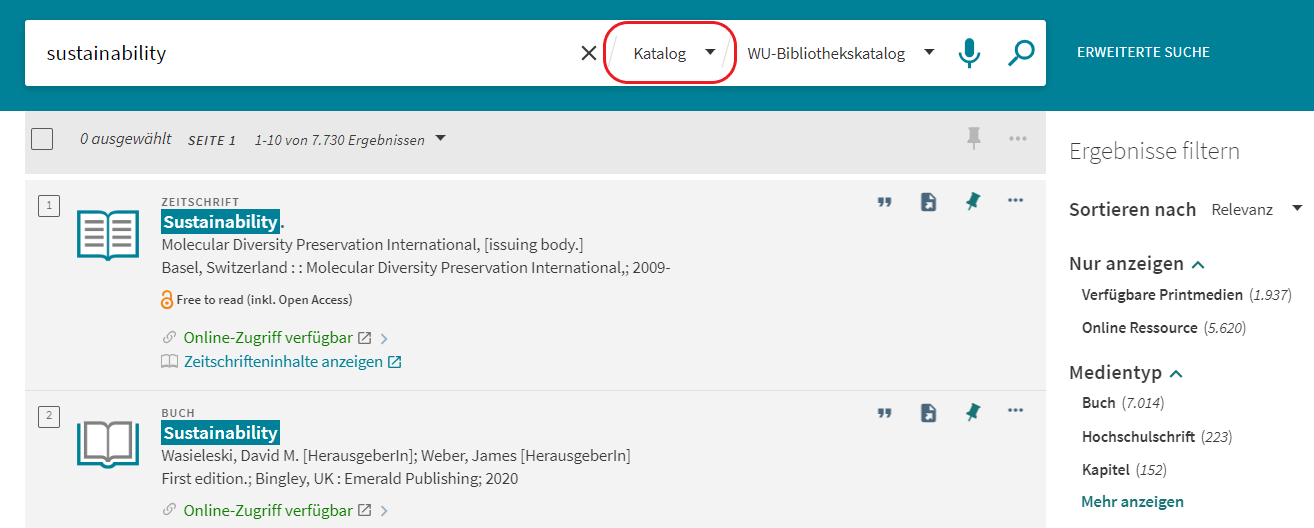Select result number 2 checkbox

[48, 416]
